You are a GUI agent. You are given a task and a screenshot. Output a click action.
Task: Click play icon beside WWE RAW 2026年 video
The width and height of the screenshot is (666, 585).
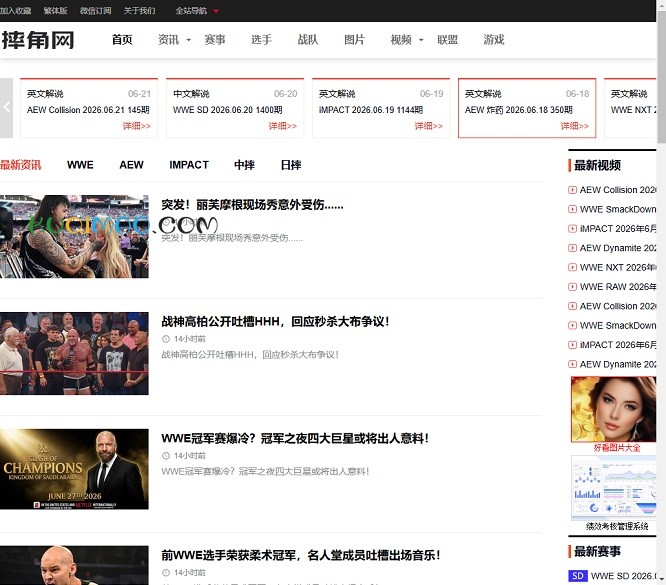point(573,287)
